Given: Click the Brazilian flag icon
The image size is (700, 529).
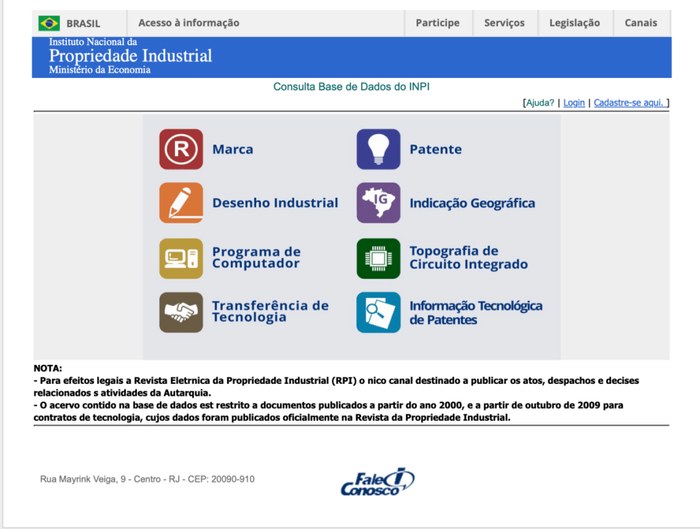Looking at the screenshot, I should 49,23.
